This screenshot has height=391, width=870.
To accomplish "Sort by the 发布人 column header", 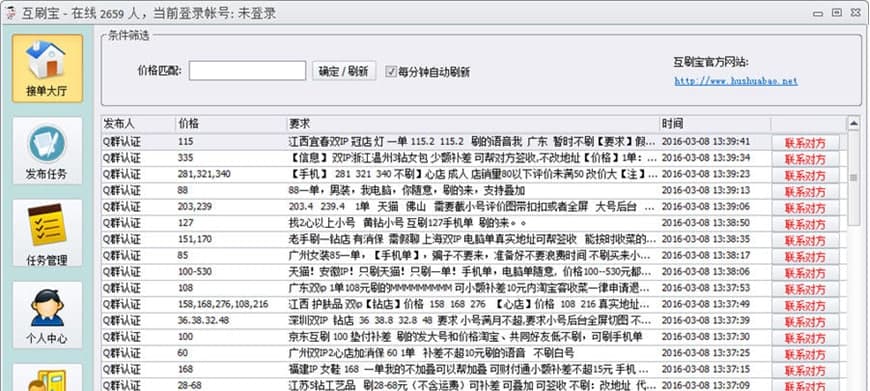I will (x=138, y=124).
